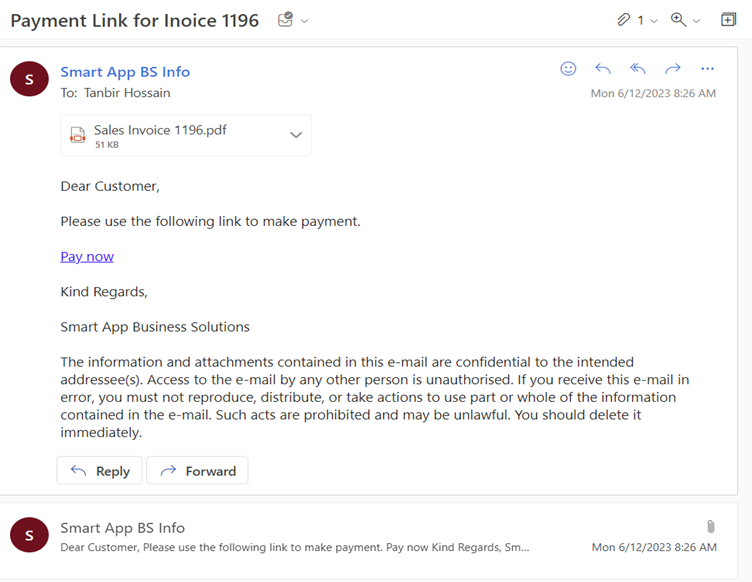This screenshot has height=582, width=752.
Task: Open the collapsed Smart App BS Info message
Action: pos(300,537)
